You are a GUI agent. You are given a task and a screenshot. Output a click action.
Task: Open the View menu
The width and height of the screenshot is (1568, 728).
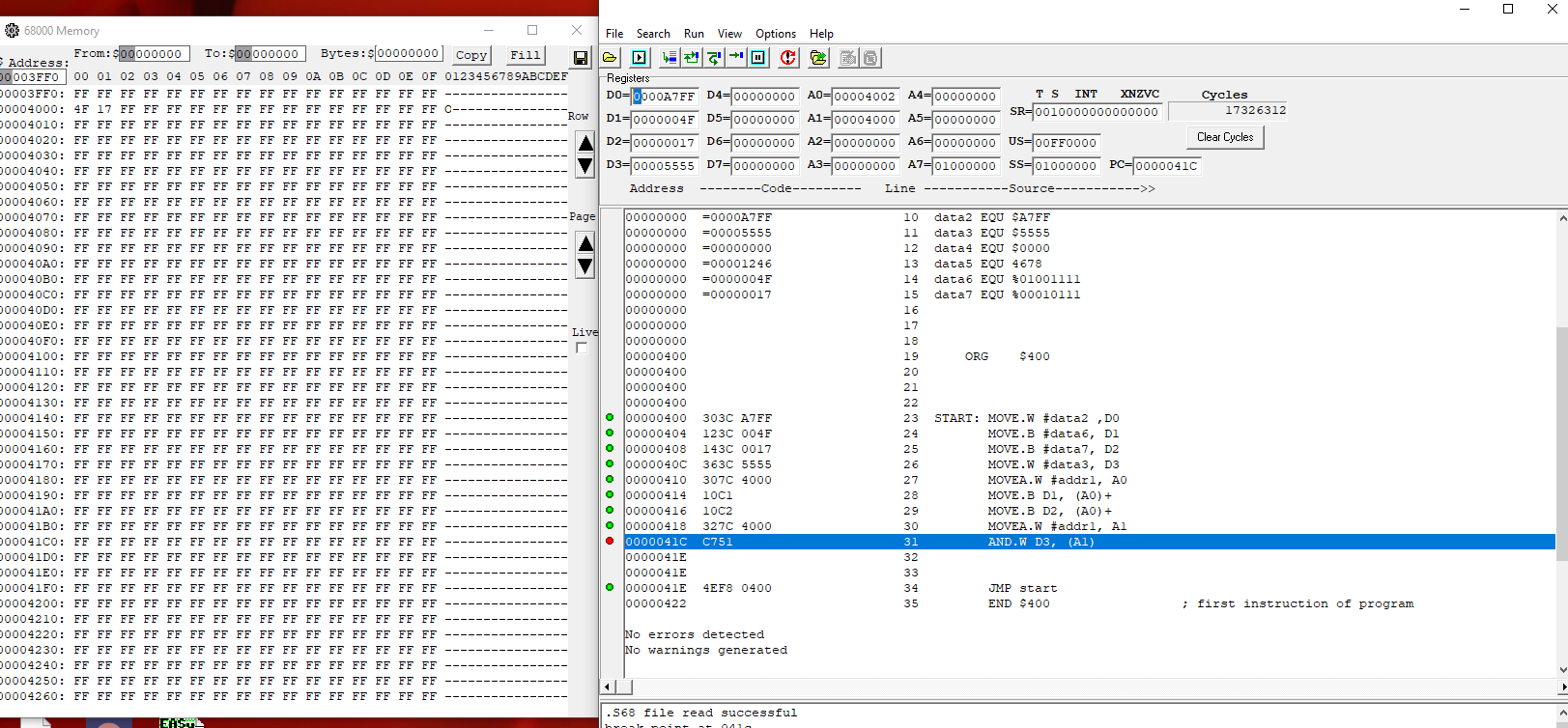tap(730, 34)
